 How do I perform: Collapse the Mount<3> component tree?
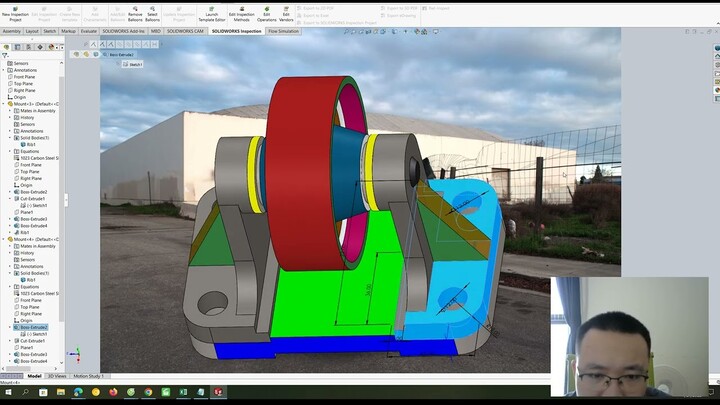point(4,104)
